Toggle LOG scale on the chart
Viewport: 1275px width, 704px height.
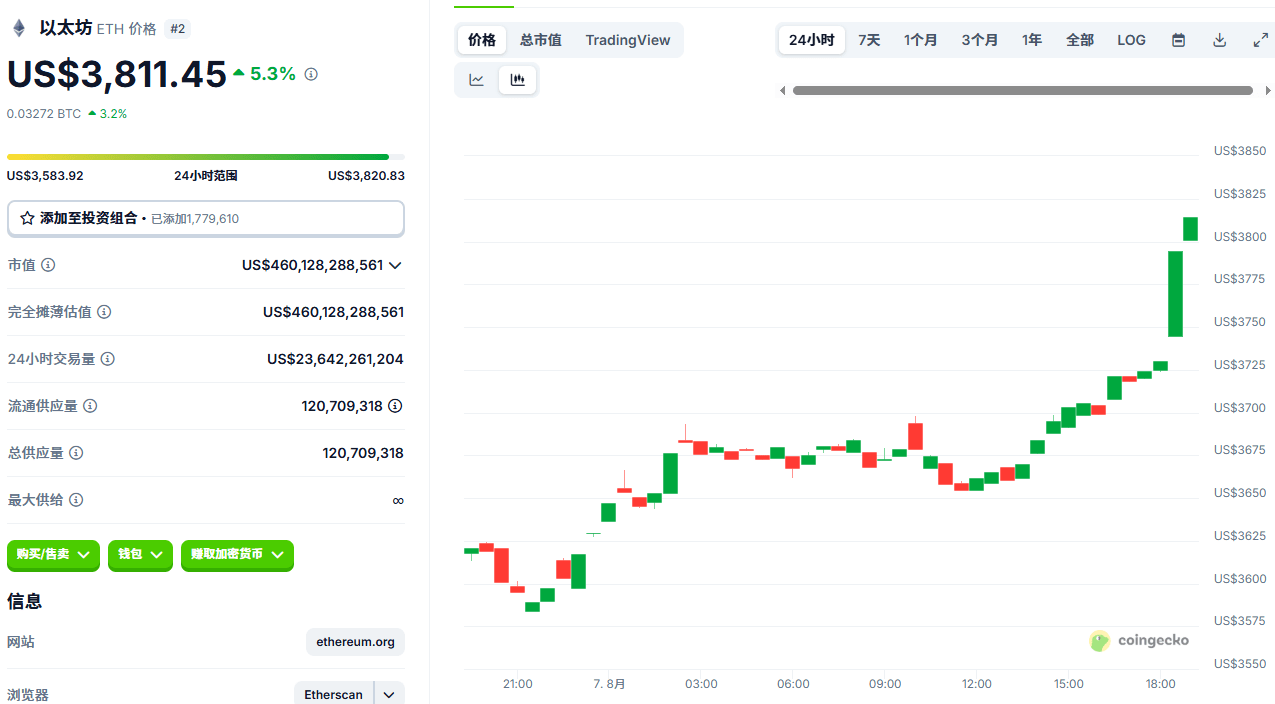pos(1132,40)
